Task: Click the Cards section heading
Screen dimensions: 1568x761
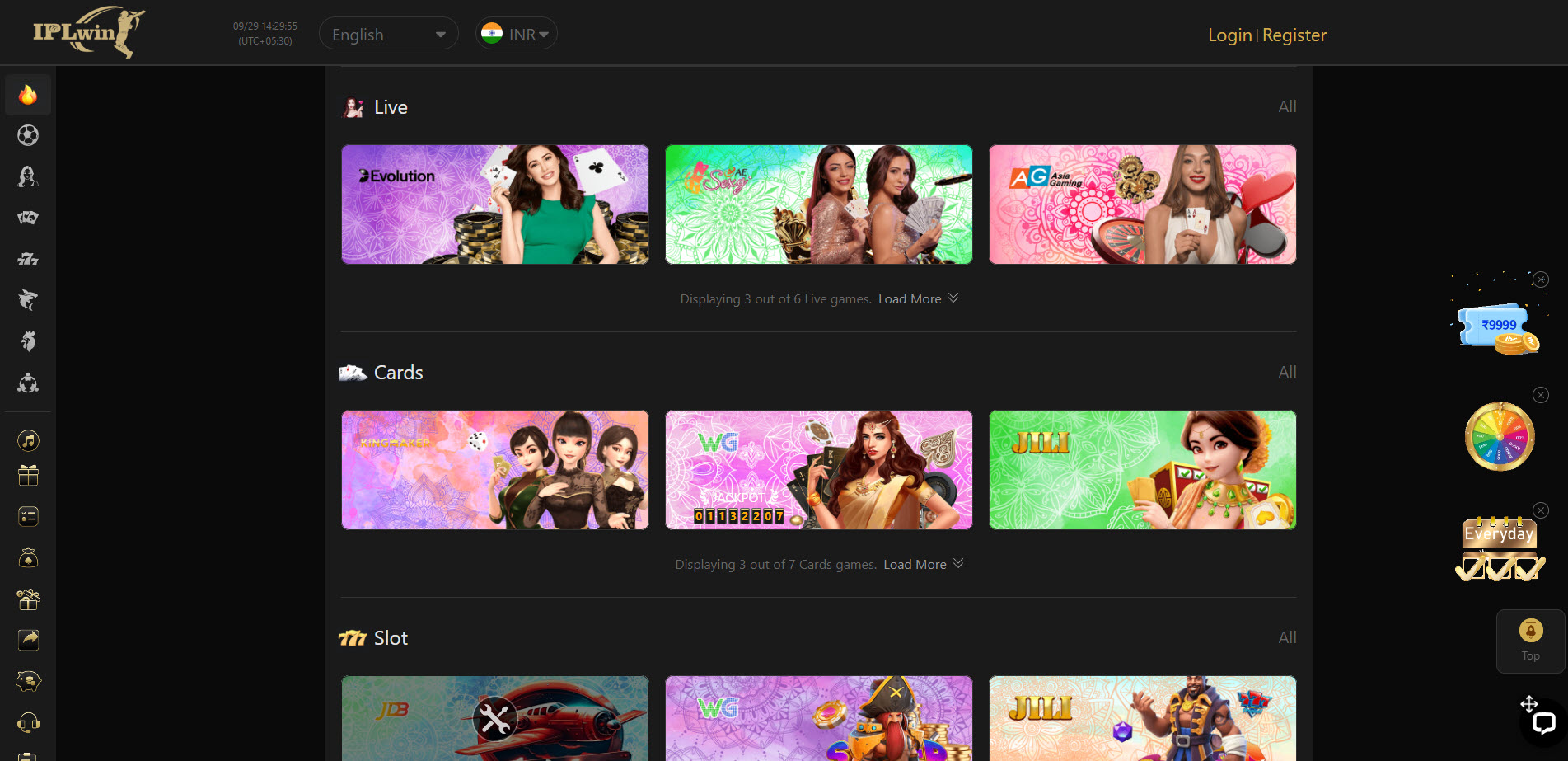Action: point(399,373)
